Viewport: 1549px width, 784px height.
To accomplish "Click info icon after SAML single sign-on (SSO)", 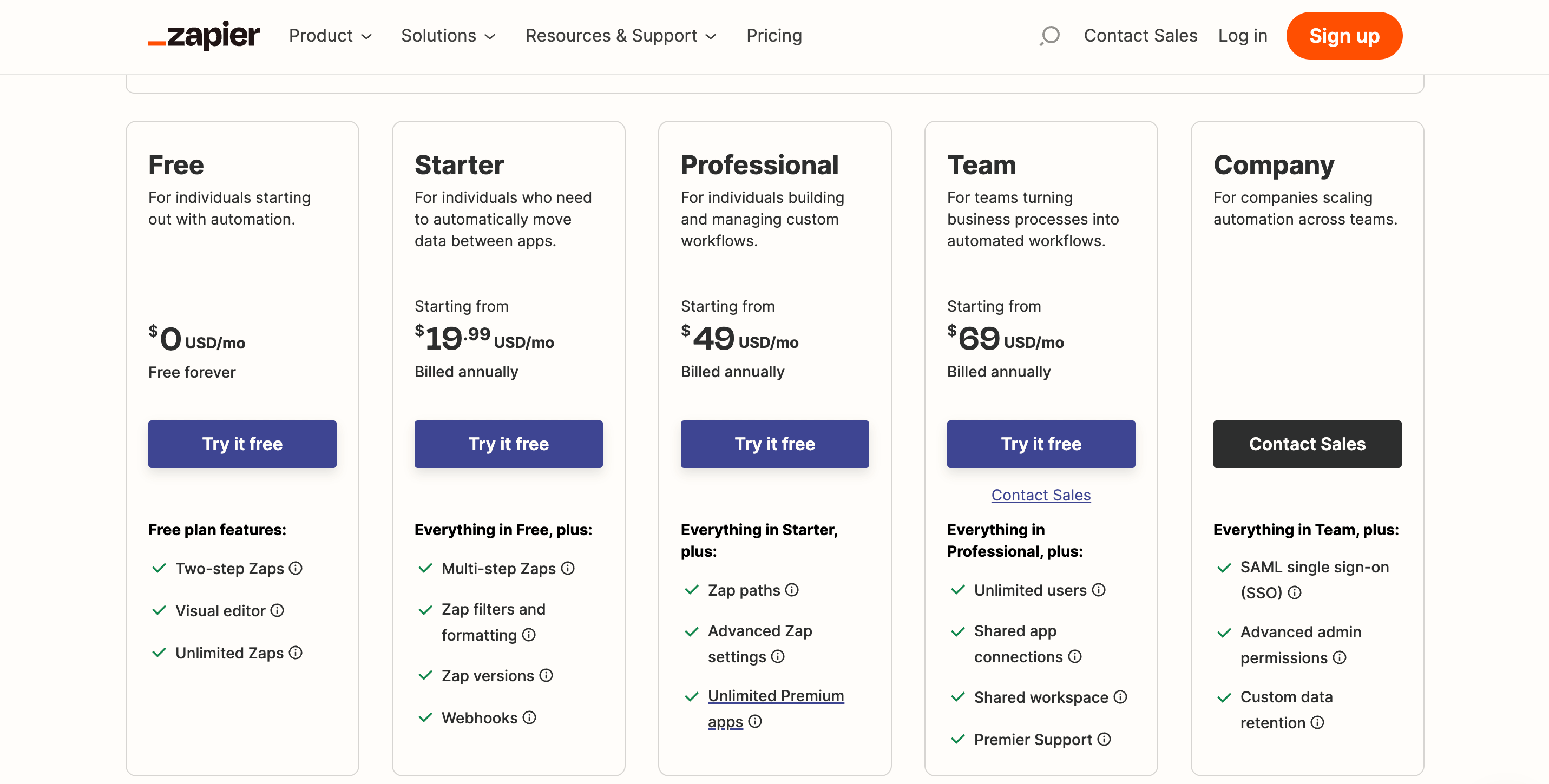I will (x=1295, y=593).
